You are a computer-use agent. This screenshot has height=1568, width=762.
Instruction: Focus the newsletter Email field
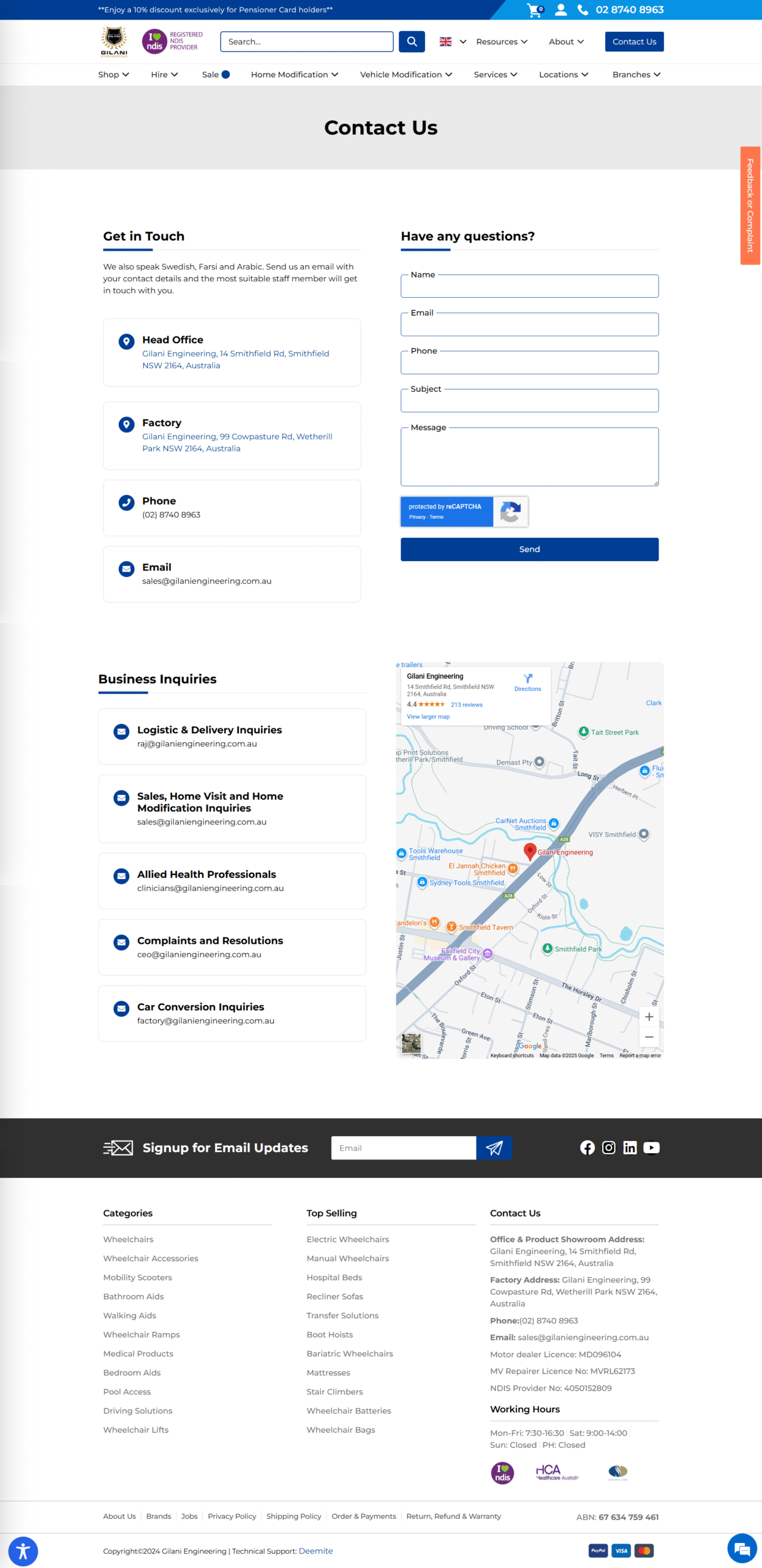click(x=404, y=1148)
